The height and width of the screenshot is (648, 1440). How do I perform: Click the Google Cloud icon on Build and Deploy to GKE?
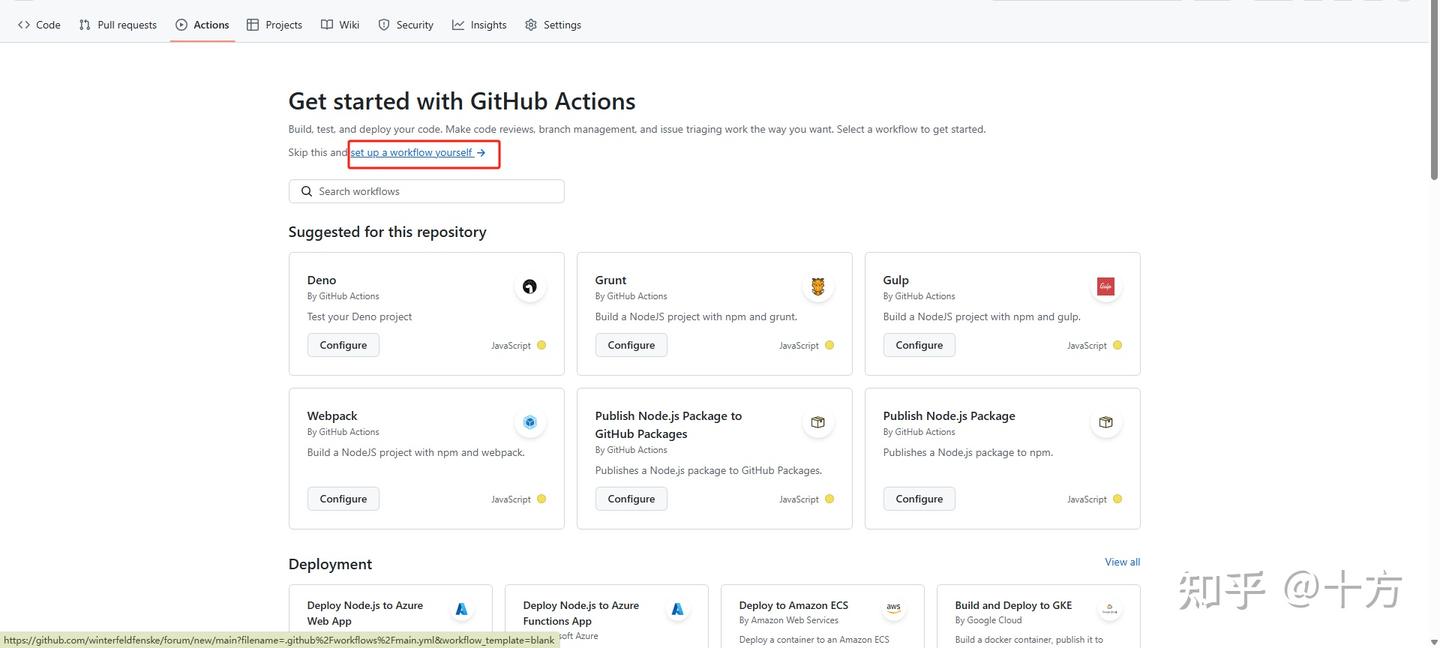pos(1109,608)
